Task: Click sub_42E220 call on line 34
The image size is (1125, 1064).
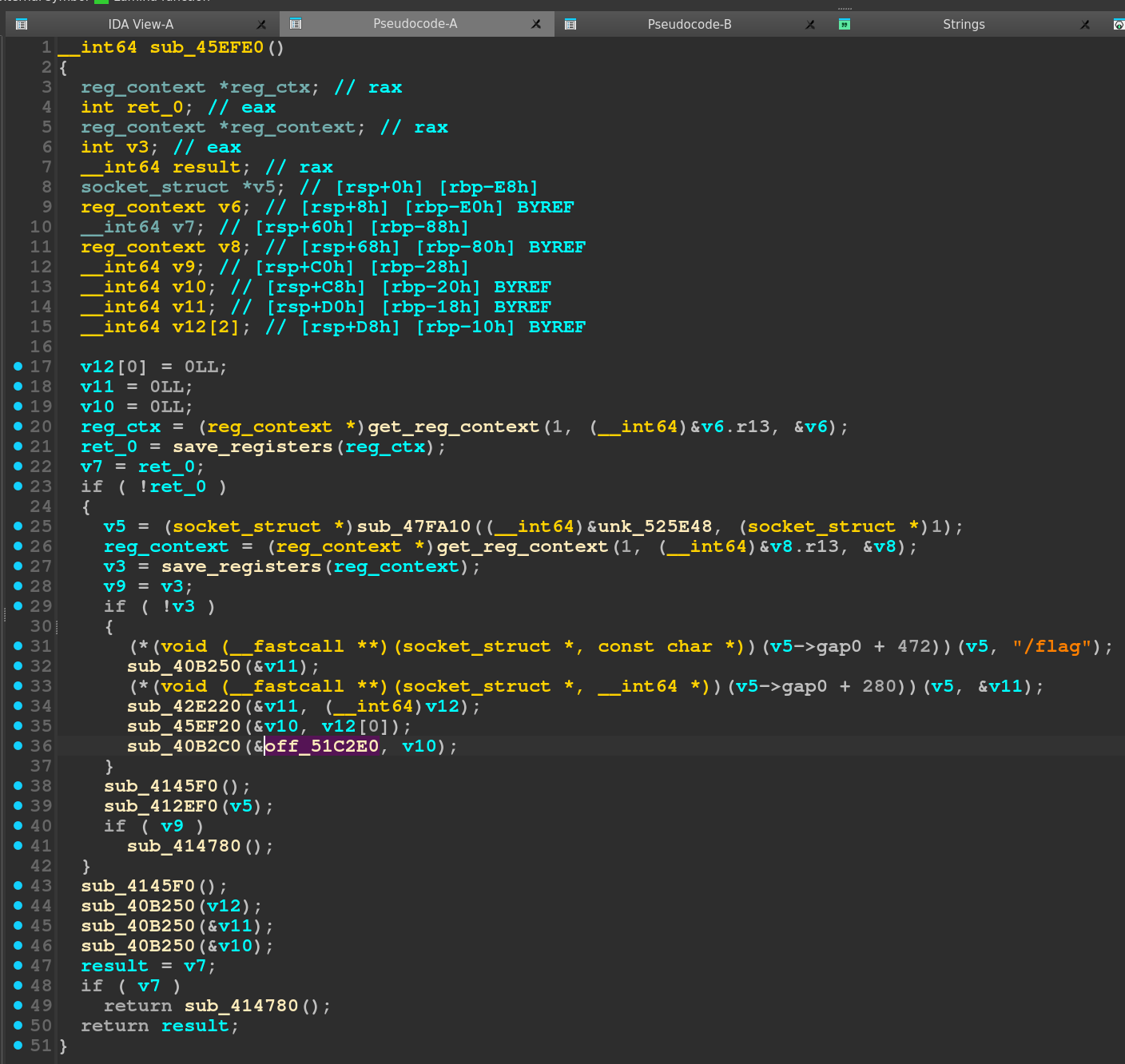Action: 184,706
